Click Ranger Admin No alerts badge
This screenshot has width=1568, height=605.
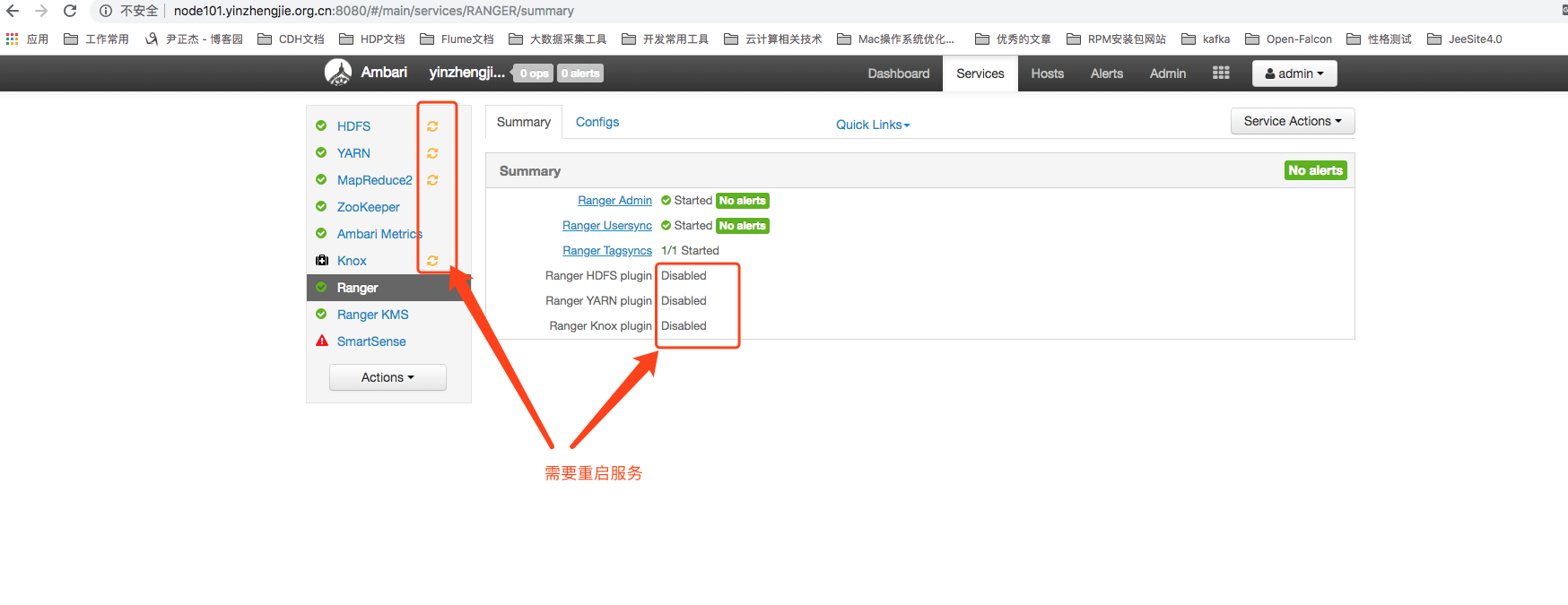pyautogui.click(x=742, y=201)
